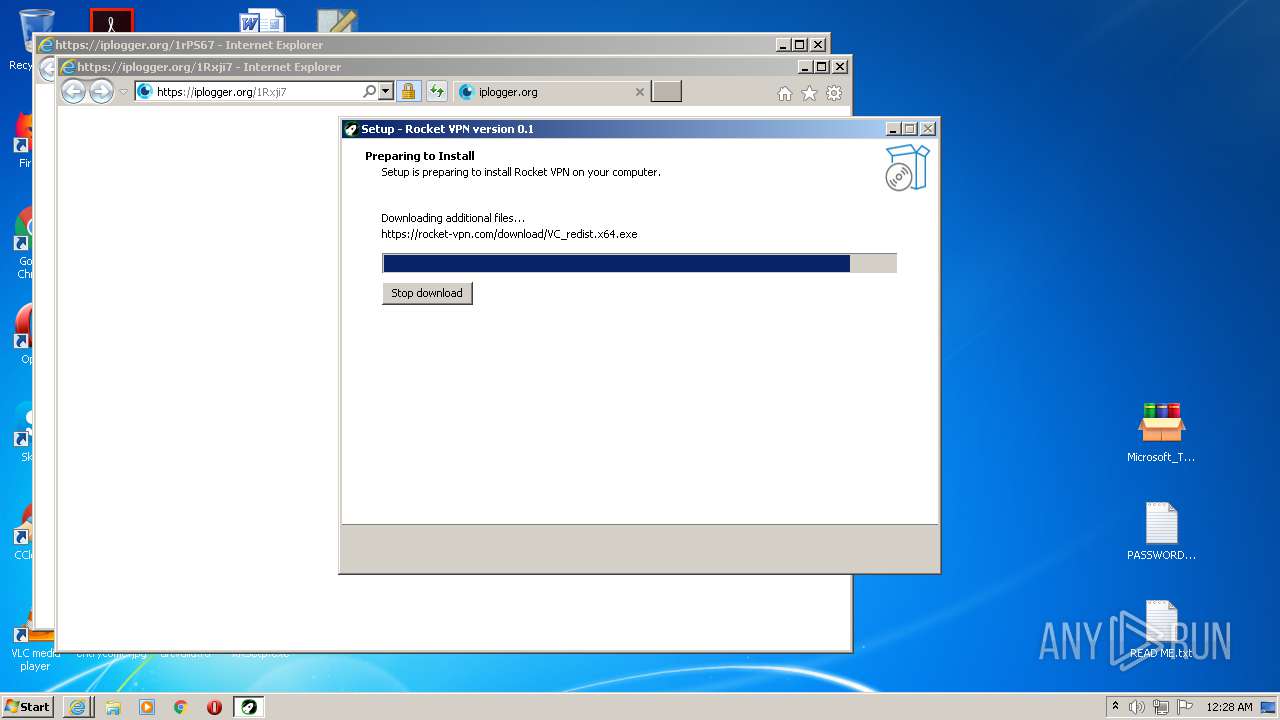The height and width of the screenshot is (720, 1280).
Task: Click the security lock icon
Action: [x=408, y=92]
